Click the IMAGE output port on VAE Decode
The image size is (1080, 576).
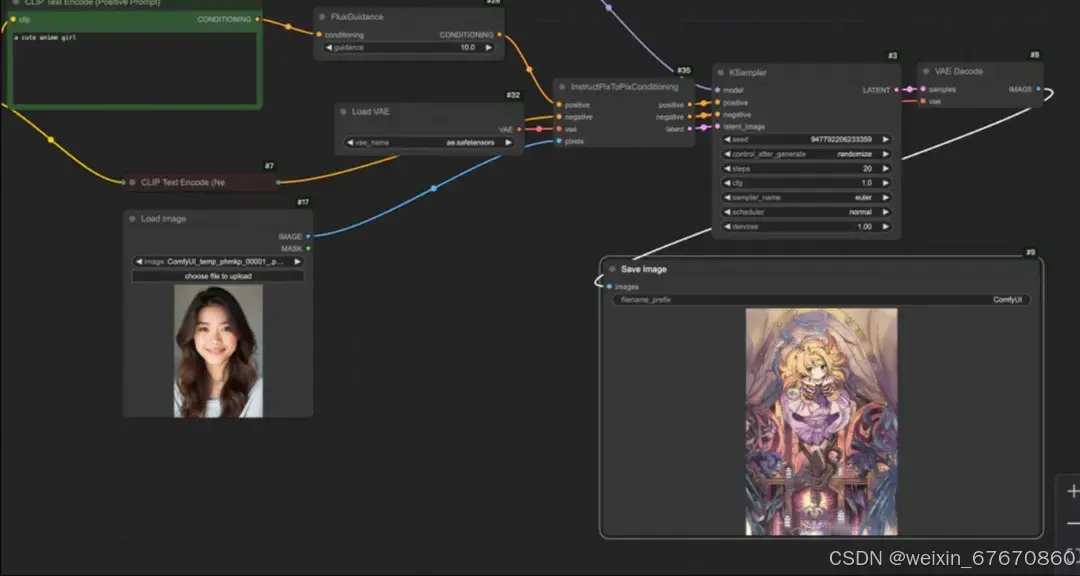[x=1038, y=89]
